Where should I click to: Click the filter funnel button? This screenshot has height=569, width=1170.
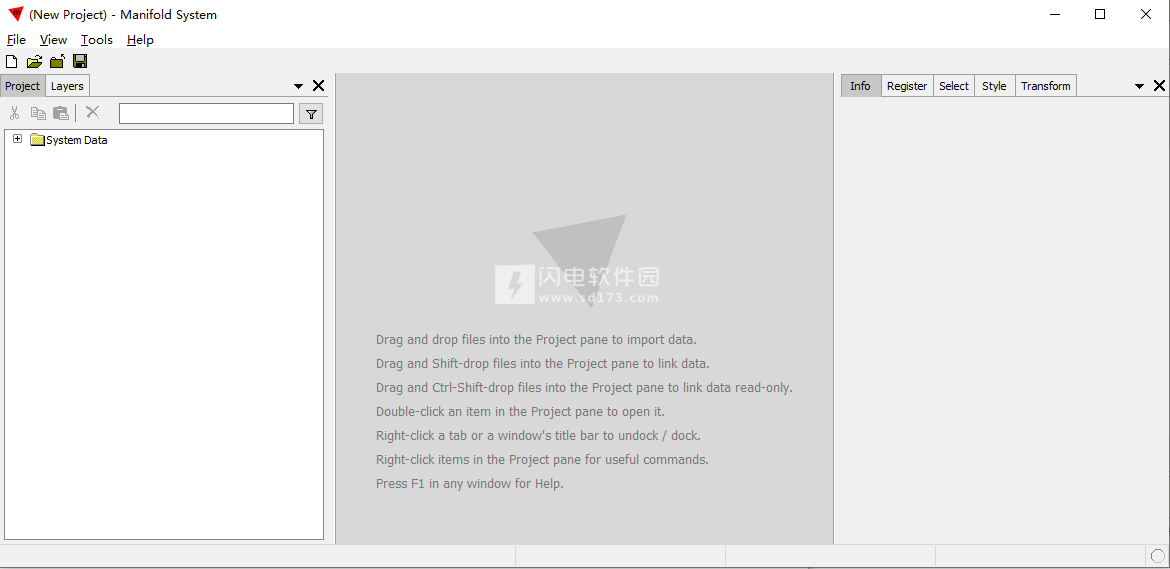(x=311, y=113)
